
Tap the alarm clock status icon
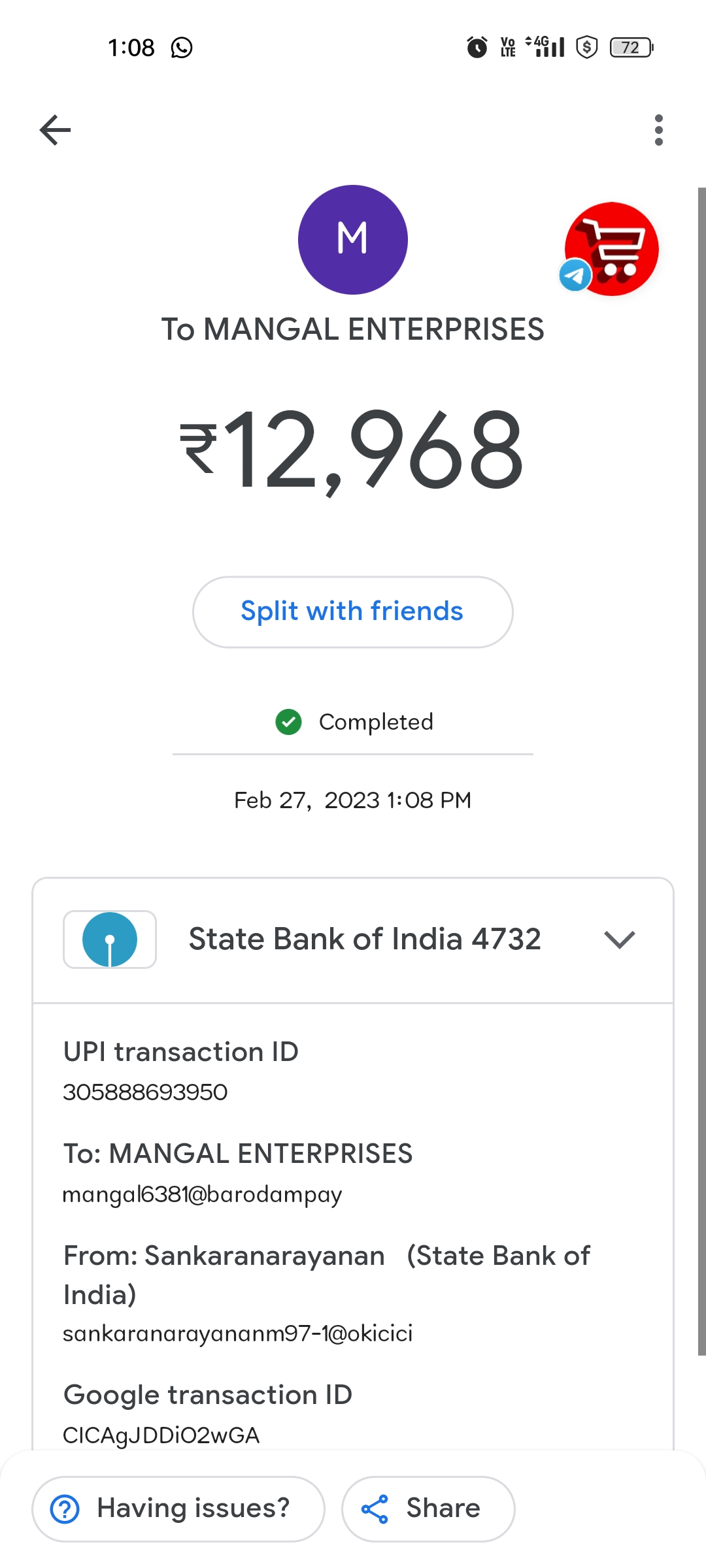coord(477,48)
